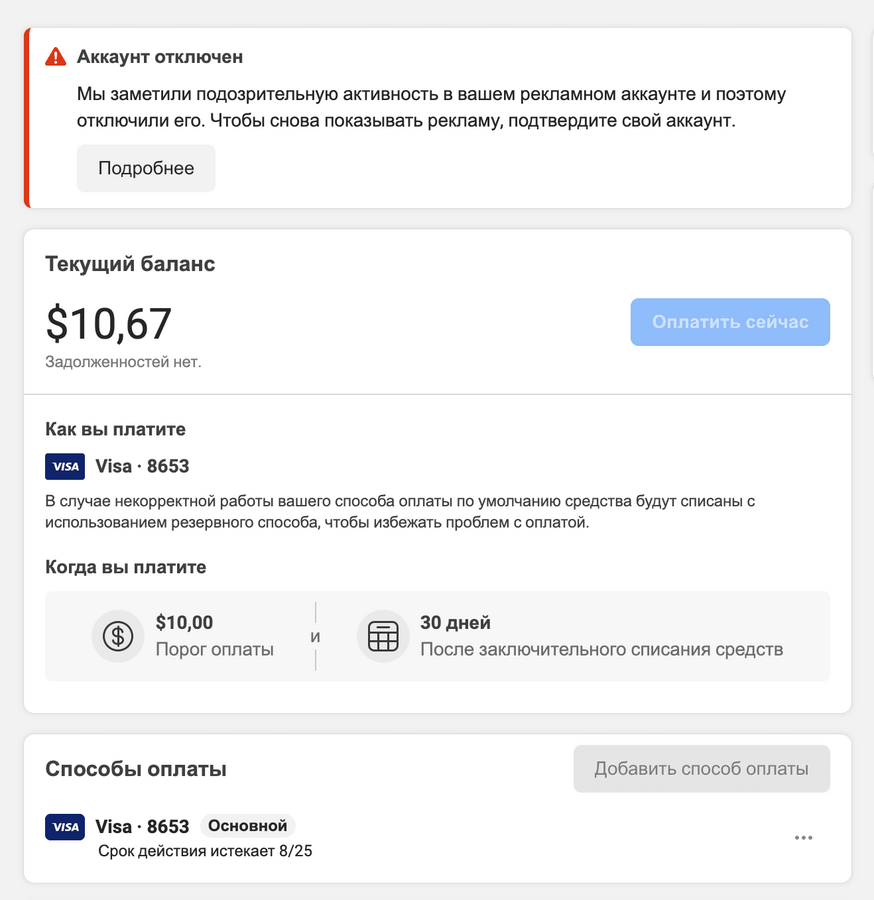
Task: Click Добавить способ оплаты button
Action: tap(701, 769)
